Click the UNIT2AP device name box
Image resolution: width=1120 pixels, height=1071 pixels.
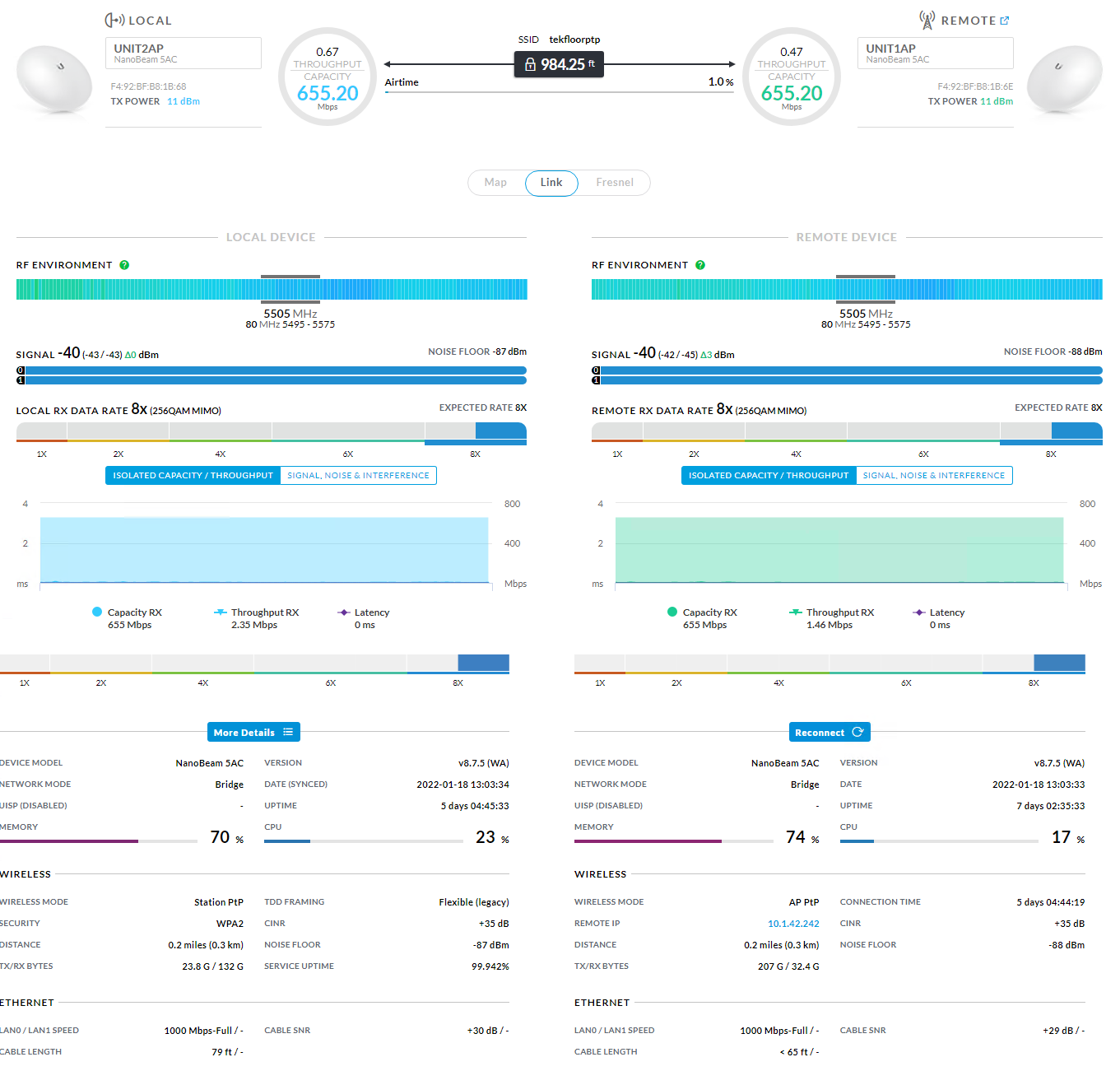click(x=184, y=53)
